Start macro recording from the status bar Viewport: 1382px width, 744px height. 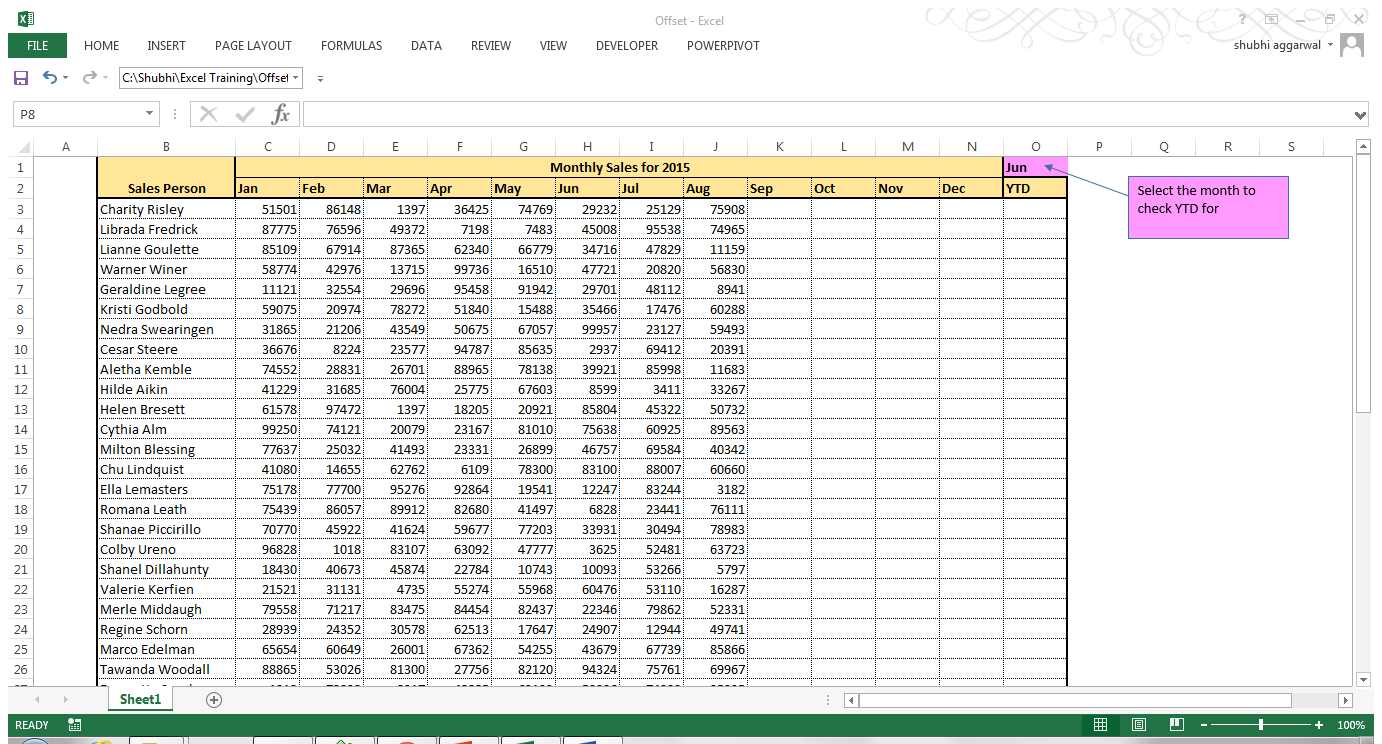[74, 724]
